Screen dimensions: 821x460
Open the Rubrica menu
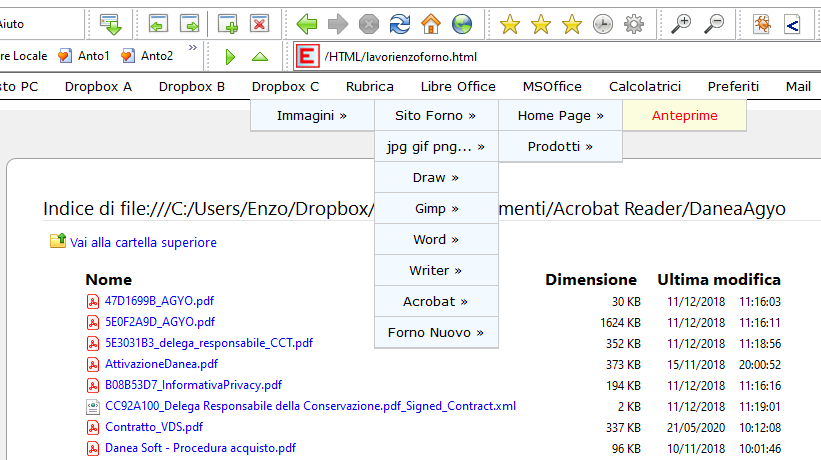[x=370, y=86]
